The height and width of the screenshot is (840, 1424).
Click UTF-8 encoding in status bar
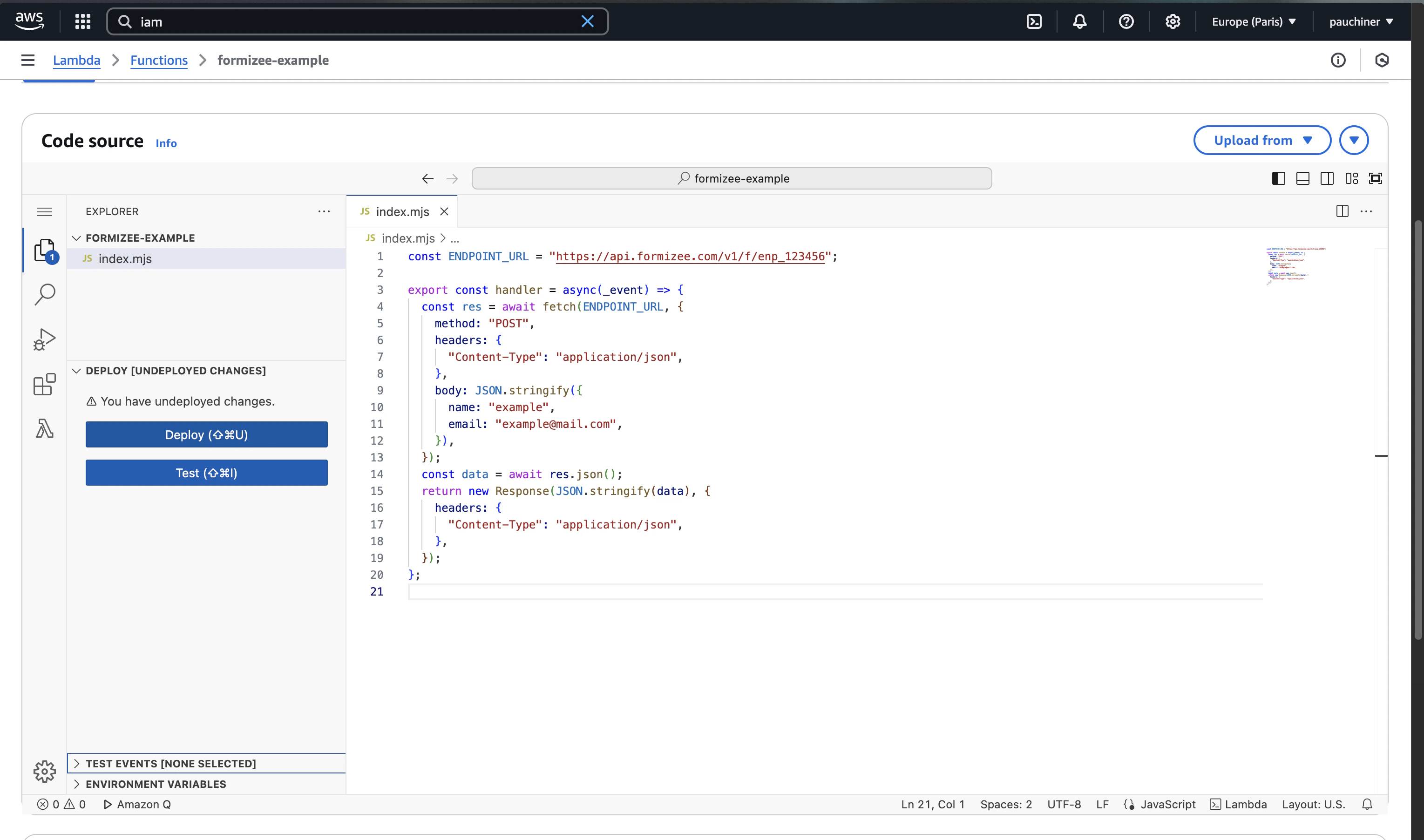point(1064,804)
